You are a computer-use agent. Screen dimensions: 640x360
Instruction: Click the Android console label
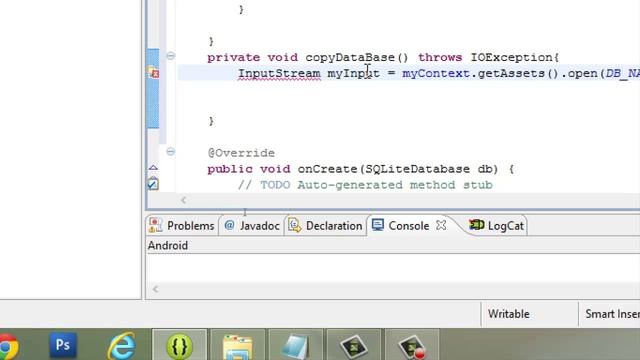168,246
